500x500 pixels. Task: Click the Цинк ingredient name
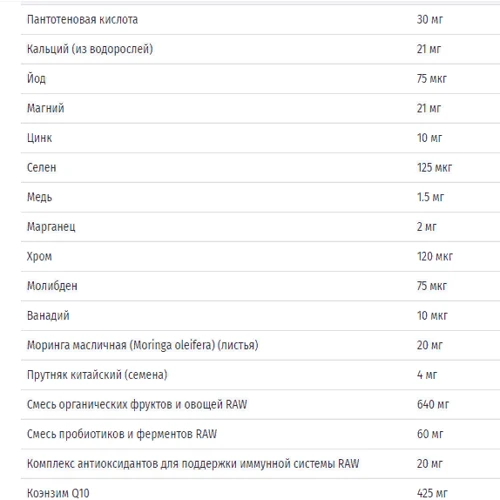coord(39,138)
